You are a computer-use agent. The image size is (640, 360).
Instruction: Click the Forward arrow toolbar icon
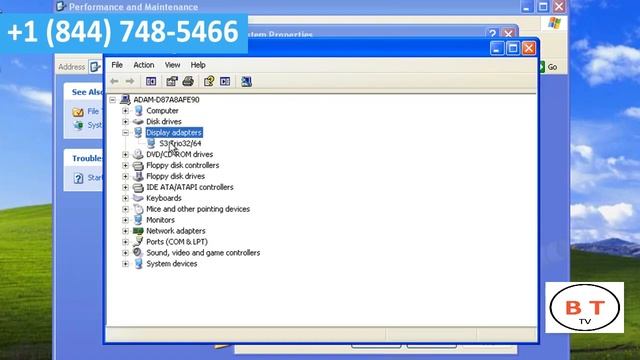coord(129,81)
